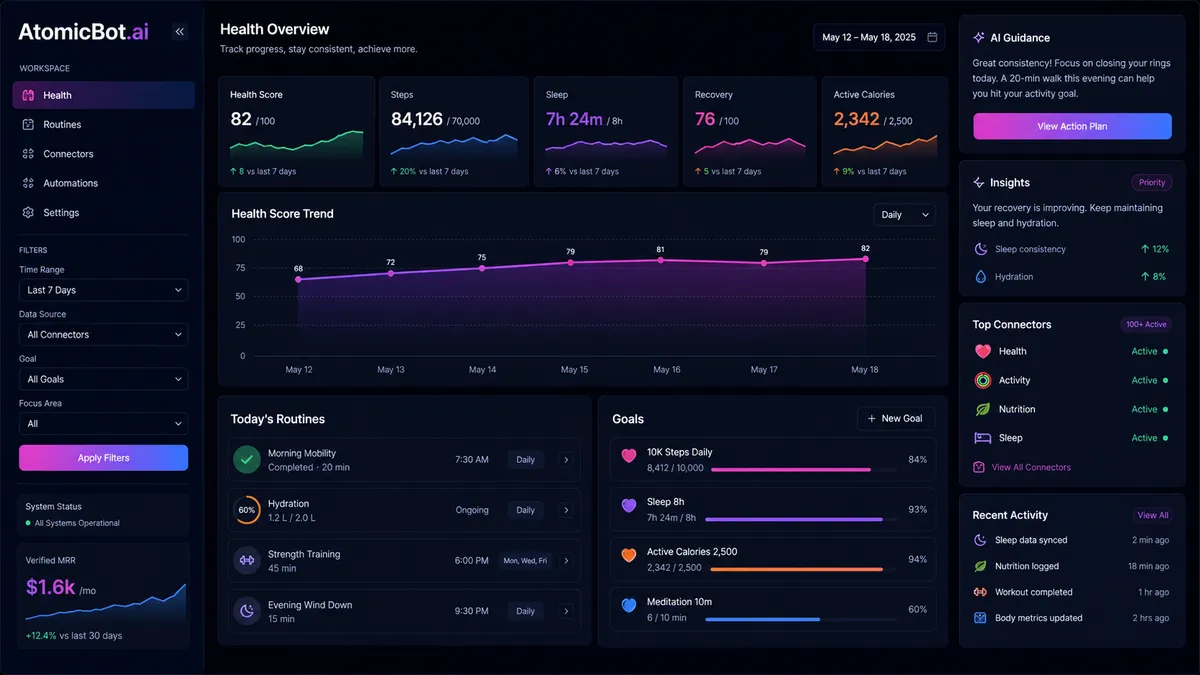1200x675 pixels.
Task: Click the Meditation 10m blue heart icon
Action: click(x=629, y=605)
